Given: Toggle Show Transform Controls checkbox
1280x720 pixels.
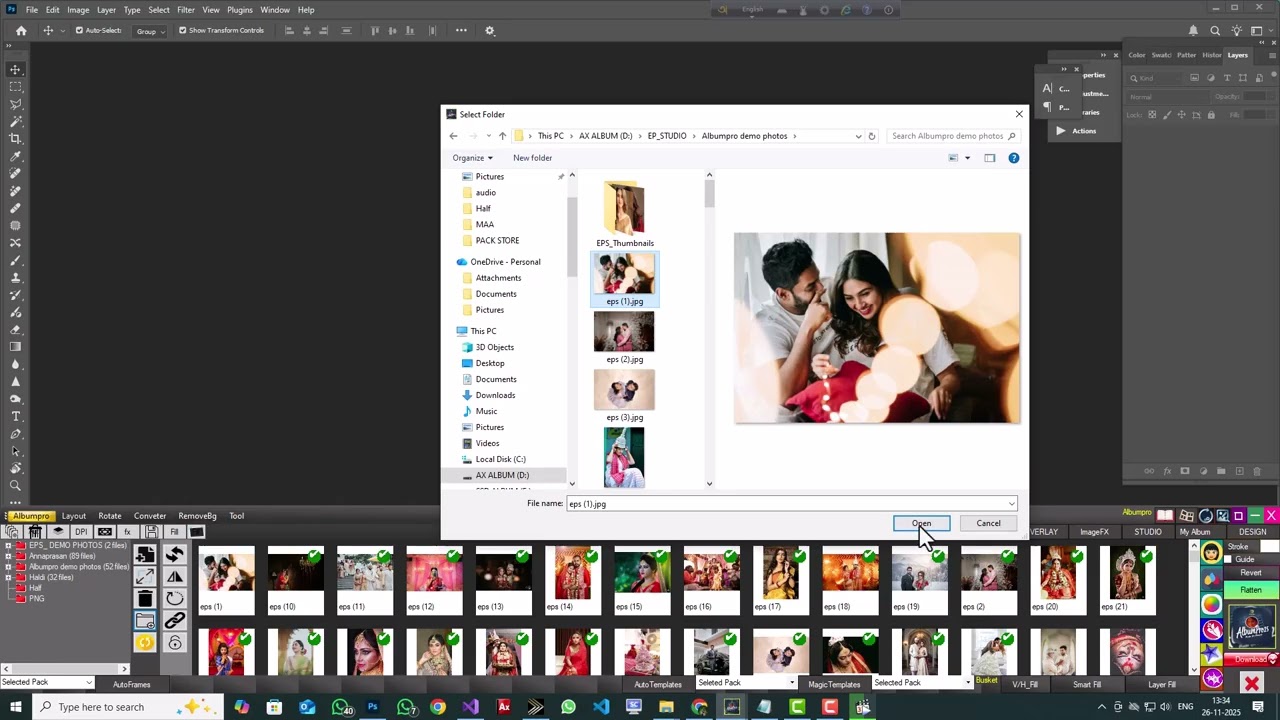Looking at the screenshot, I should [x=182, y=31].
